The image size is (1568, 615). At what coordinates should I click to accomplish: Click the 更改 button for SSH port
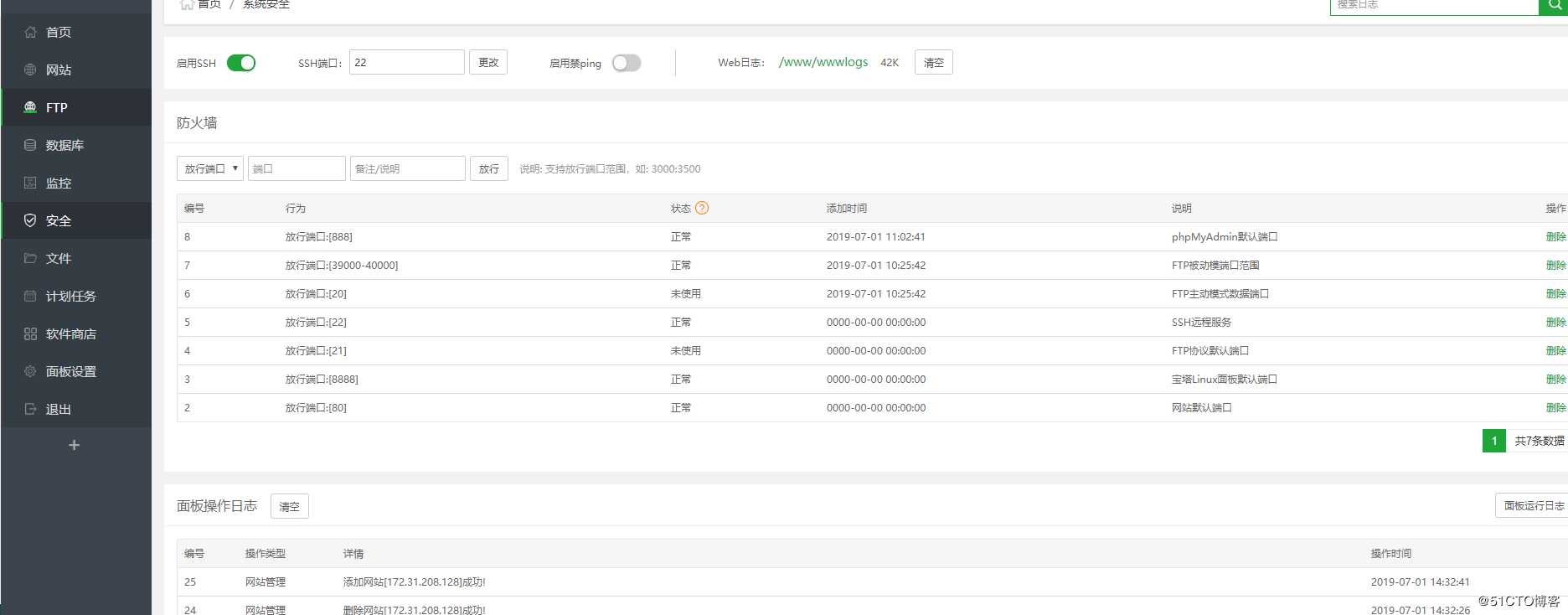[488, 62]
